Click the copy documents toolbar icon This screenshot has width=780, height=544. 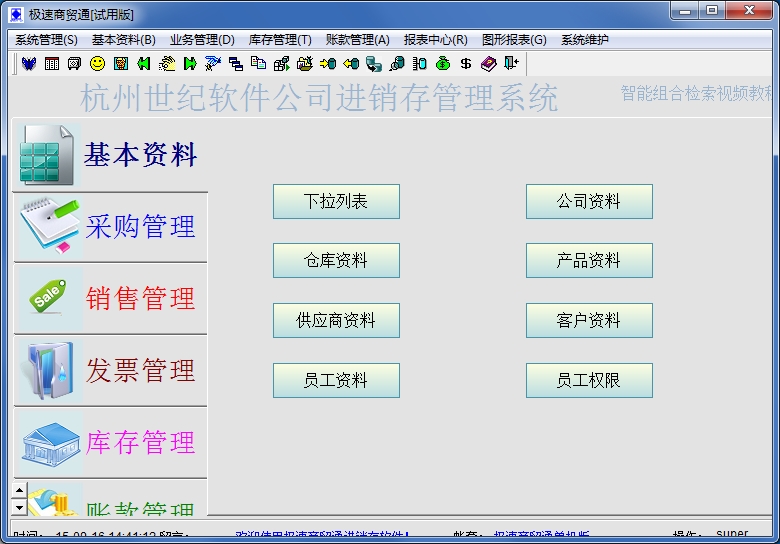pyautogui.click(x=259, y=63)
